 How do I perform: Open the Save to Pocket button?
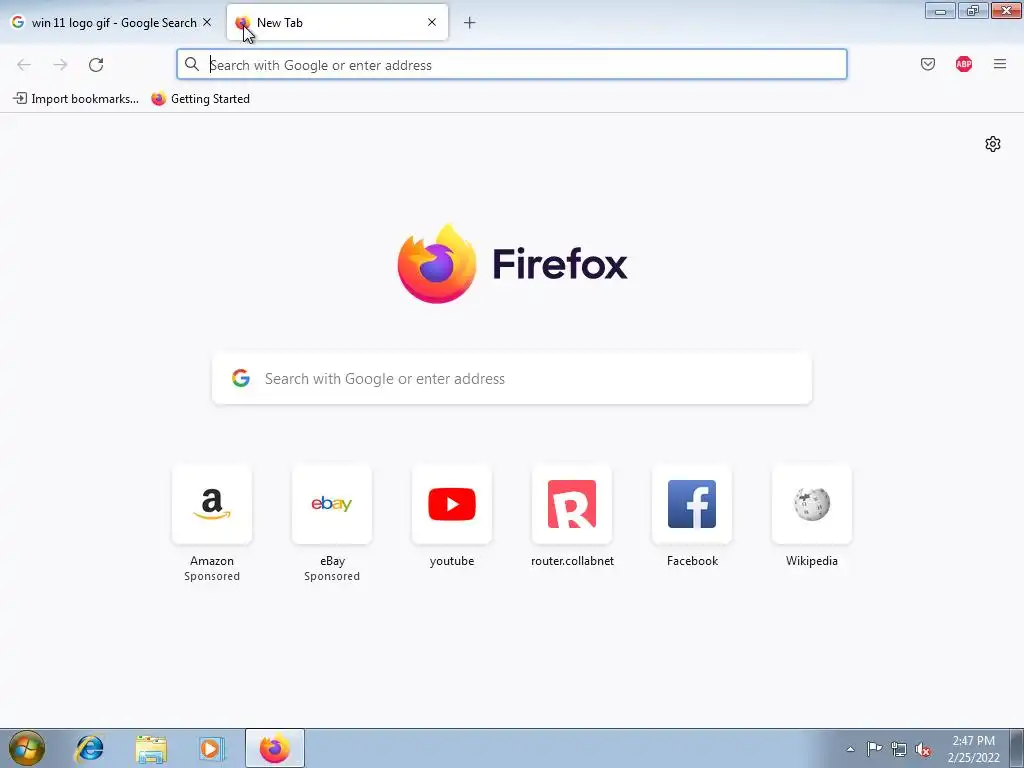927,64
